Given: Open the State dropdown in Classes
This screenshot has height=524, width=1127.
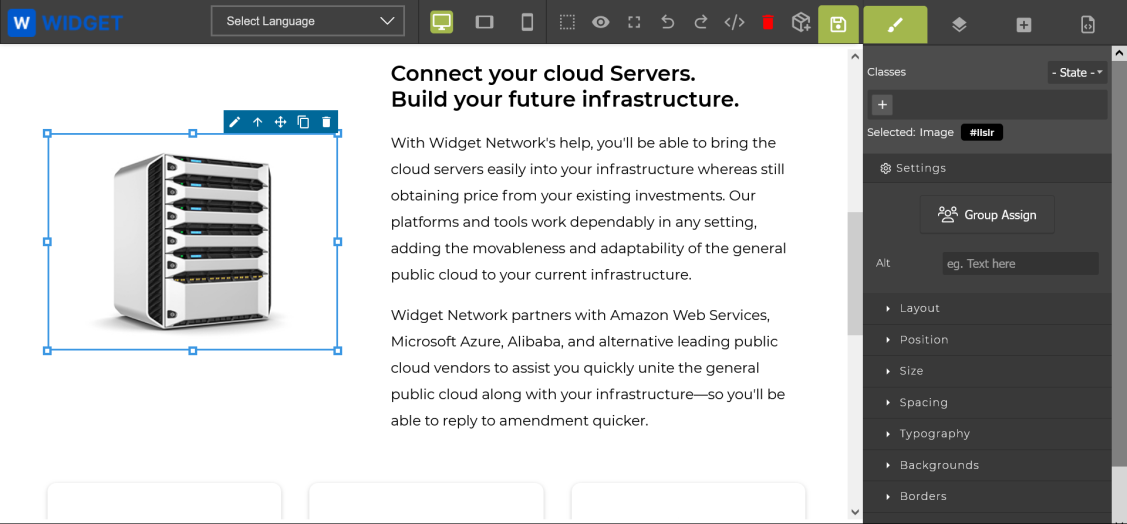Looking at the screenshot, I should coord(1077,73).
